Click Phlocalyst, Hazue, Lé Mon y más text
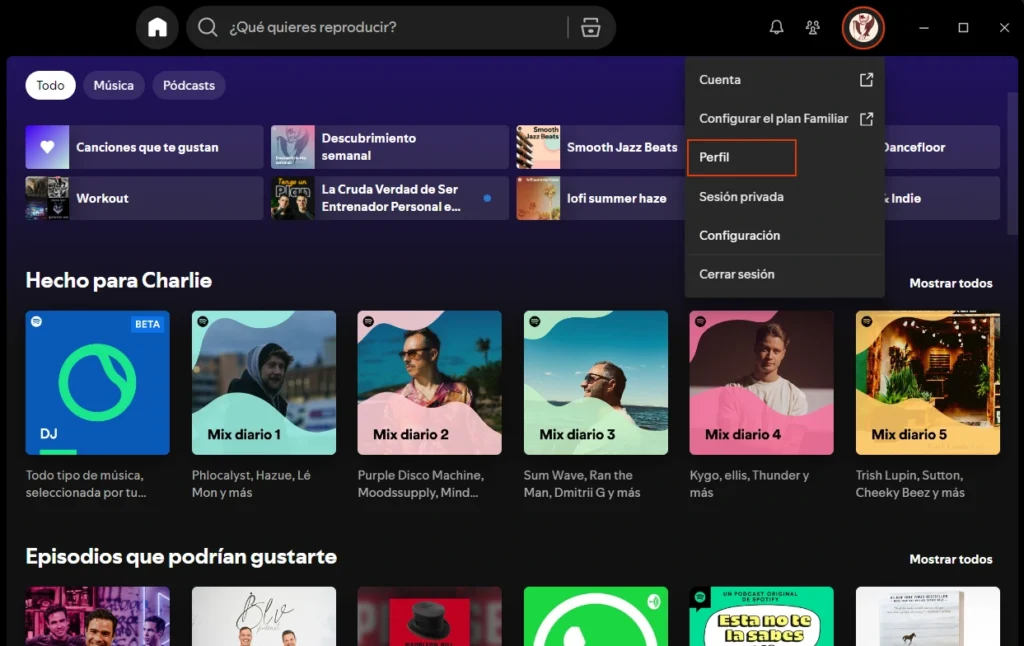1024x646 pixels. [251, 484]
